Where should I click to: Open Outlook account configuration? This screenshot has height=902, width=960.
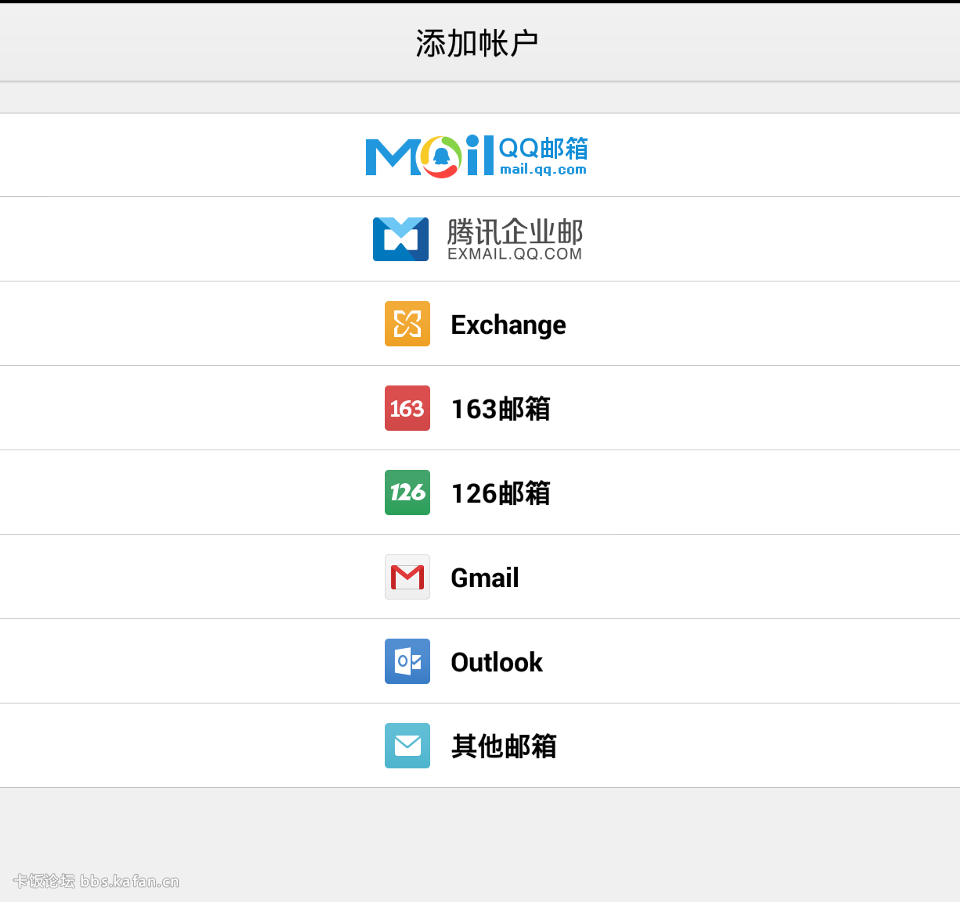[480, 661]
